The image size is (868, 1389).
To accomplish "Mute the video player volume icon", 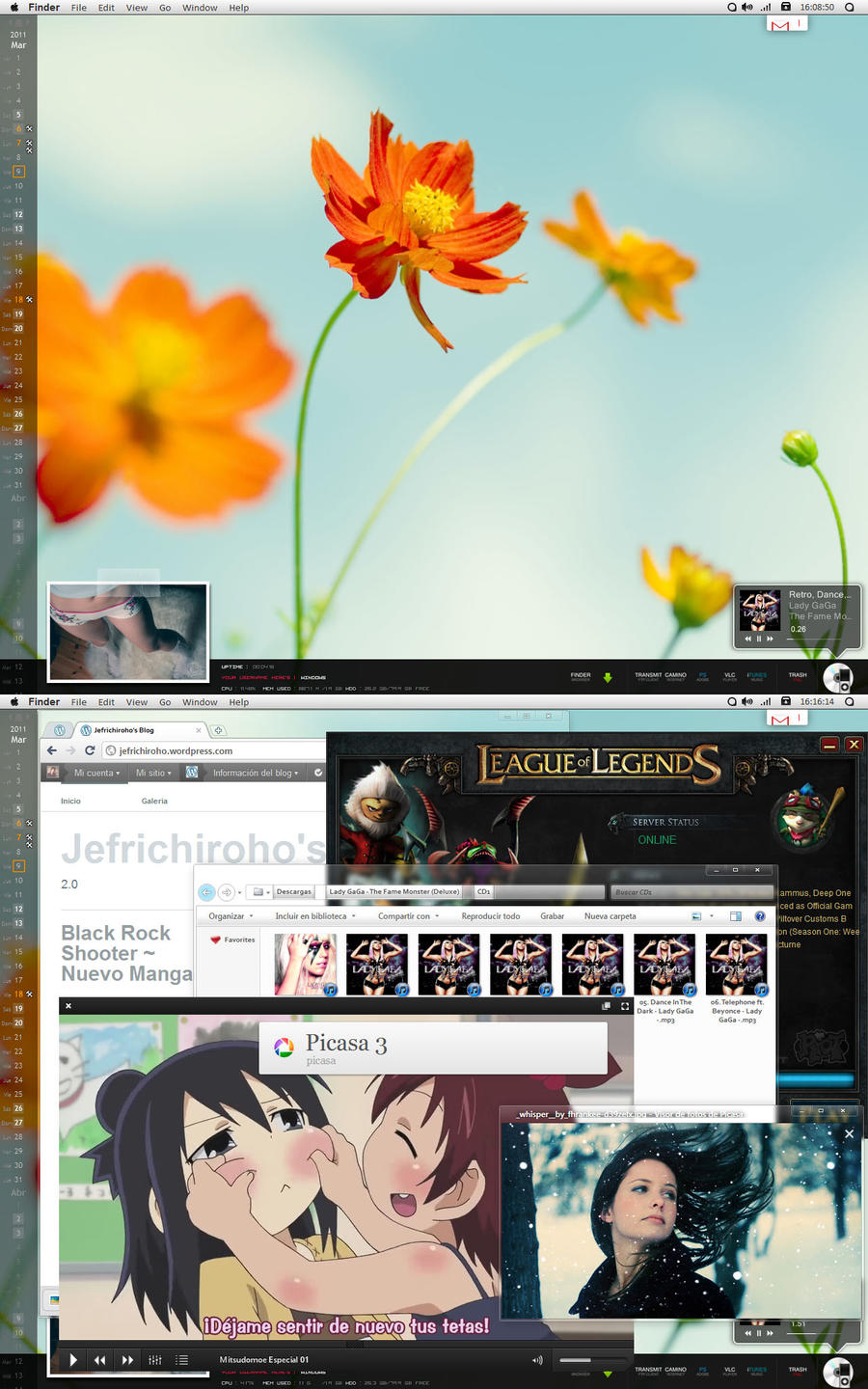I will [x=537, y=1360].
